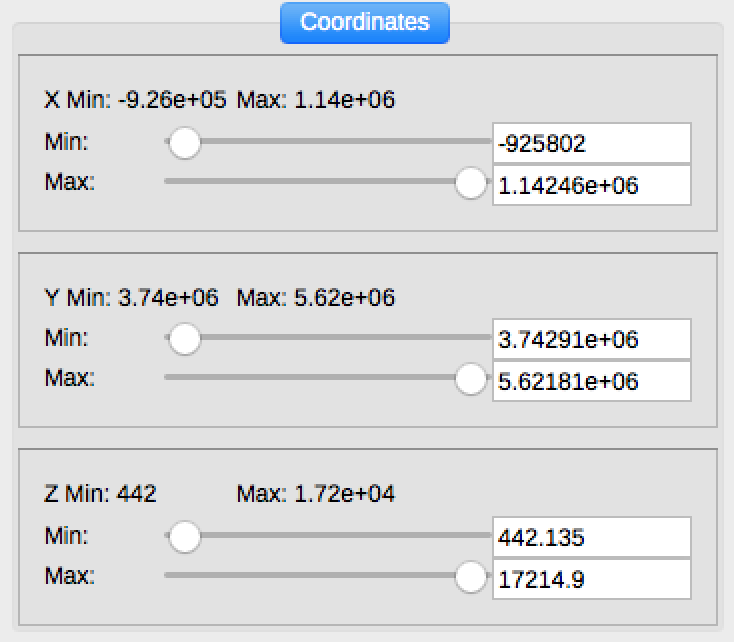Focus the X Max field showing 1.14246e+06
This screenshot has height=642, width=734.
click(x=591, y=185)
